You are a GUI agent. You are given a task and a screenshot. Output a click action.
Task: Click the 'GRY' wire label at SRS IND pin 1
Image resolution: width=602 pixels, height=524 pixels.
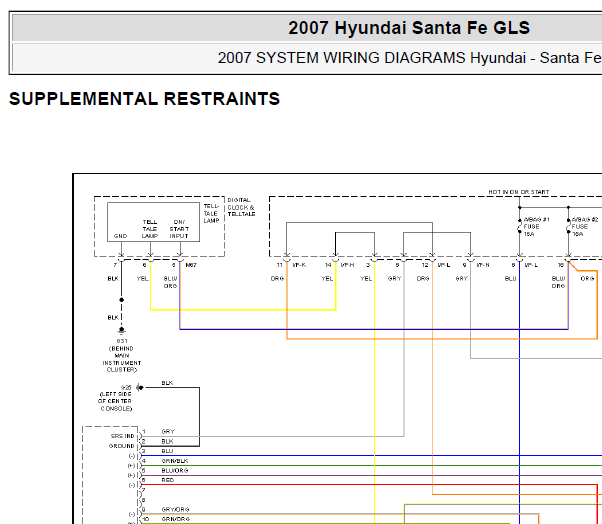tap(168, 431)
